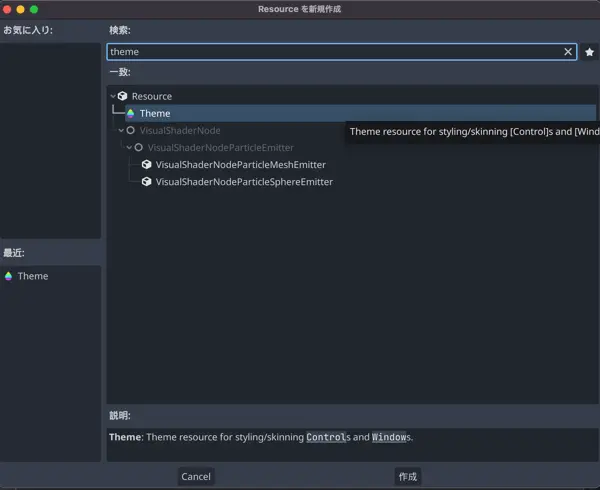The height and width of the screenshot is (490, 600).
Task: Select the VisualShaderNodeParticleMeshEmitter entry
Action: coord(240,165)
